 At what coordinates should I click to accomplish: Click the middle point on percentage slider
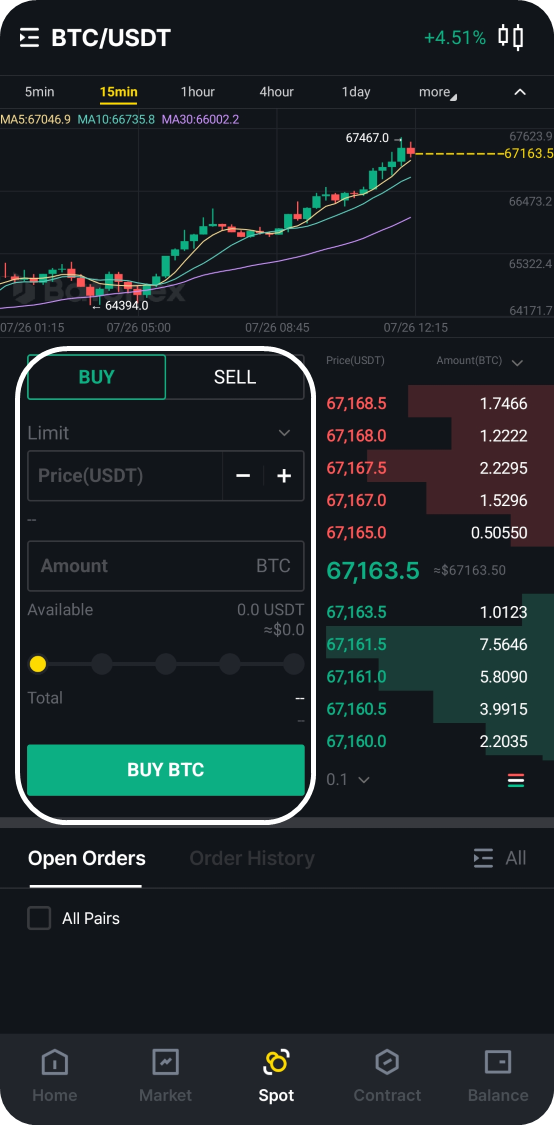[166, 664]
